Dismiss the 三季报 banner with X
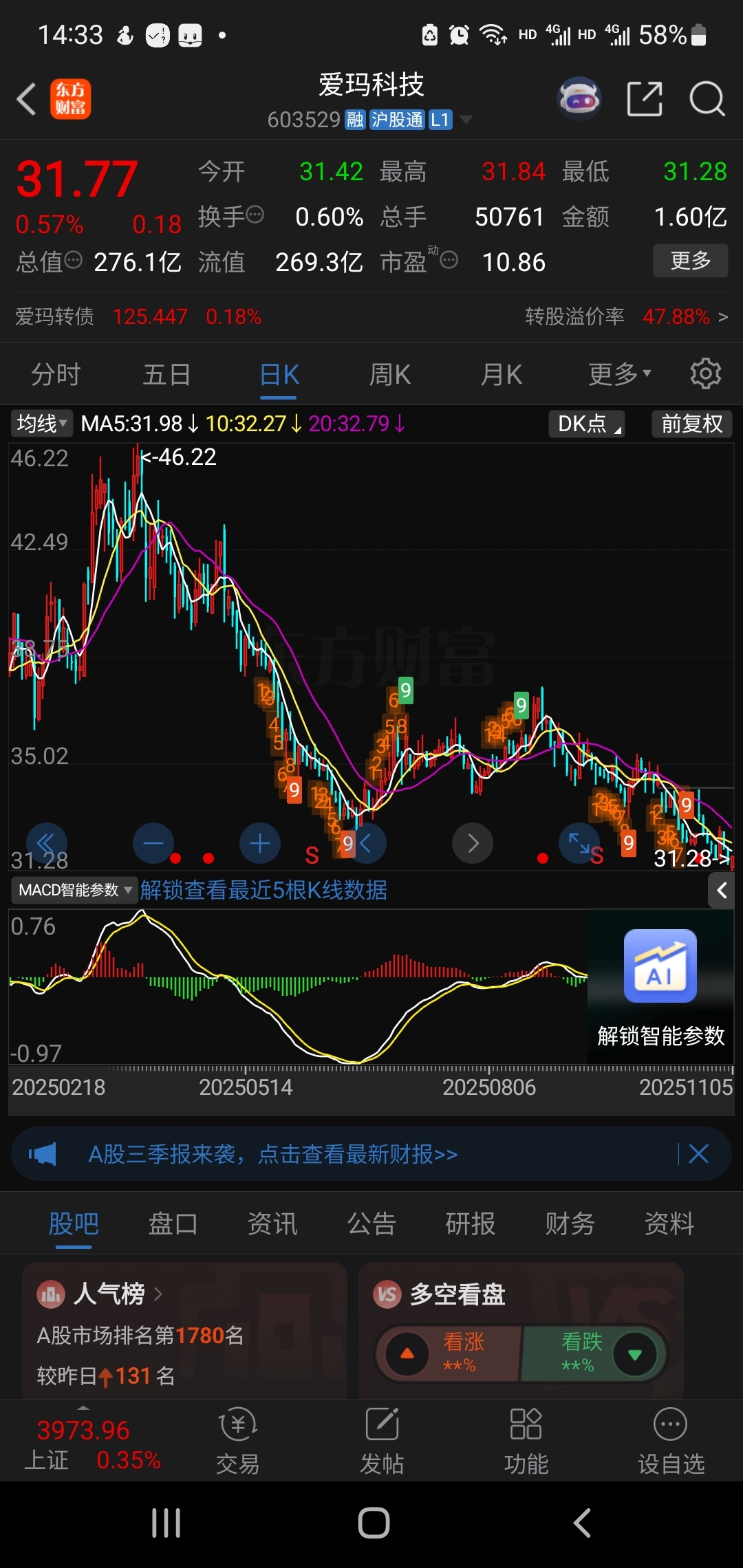The height and width of the screenshot is (1568, 743). click(x=699, y=1154)
